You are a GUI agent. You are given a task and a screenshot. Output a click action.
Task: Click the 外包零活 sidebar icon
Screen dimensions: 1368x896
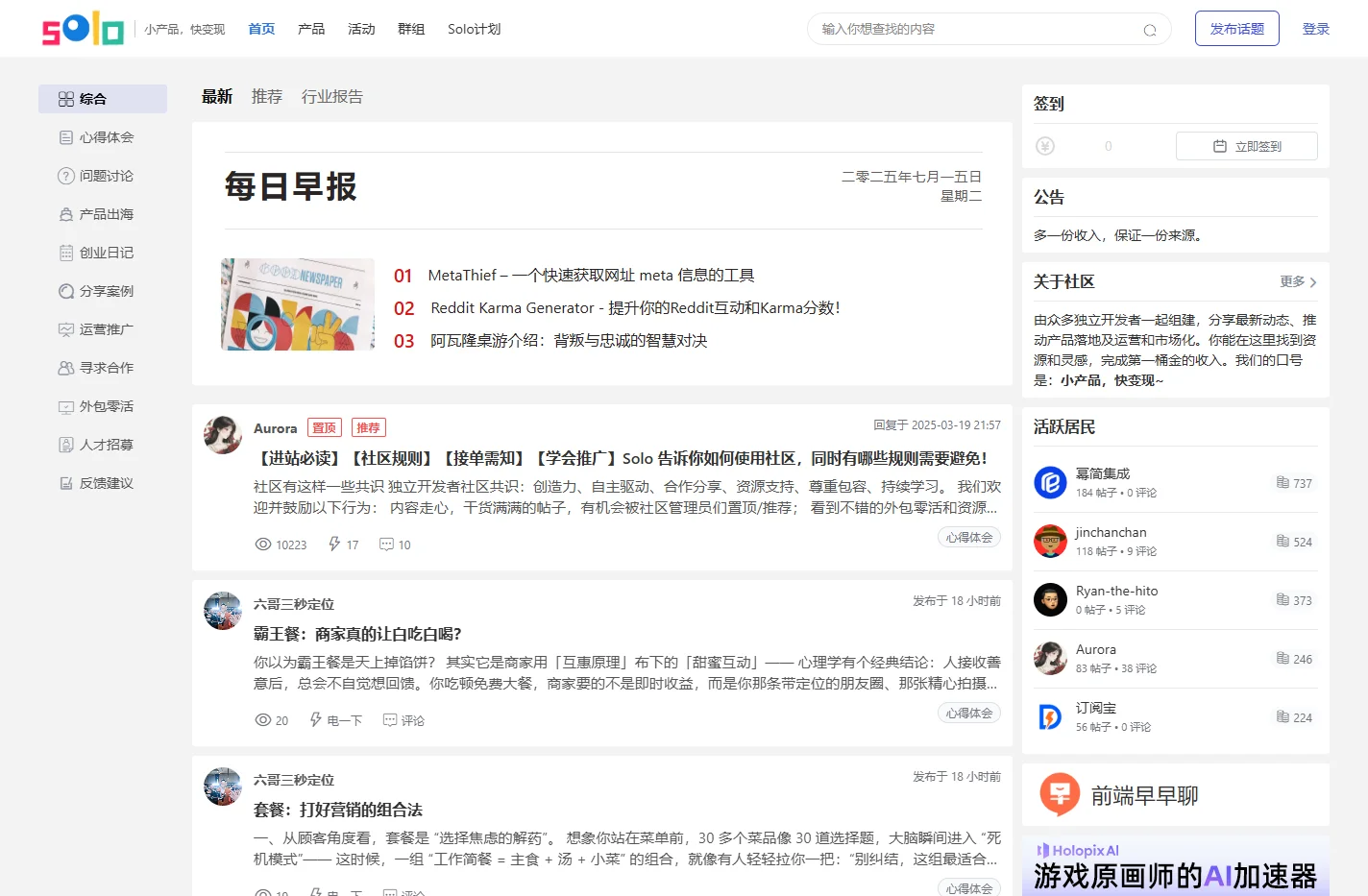coord(66,406)
